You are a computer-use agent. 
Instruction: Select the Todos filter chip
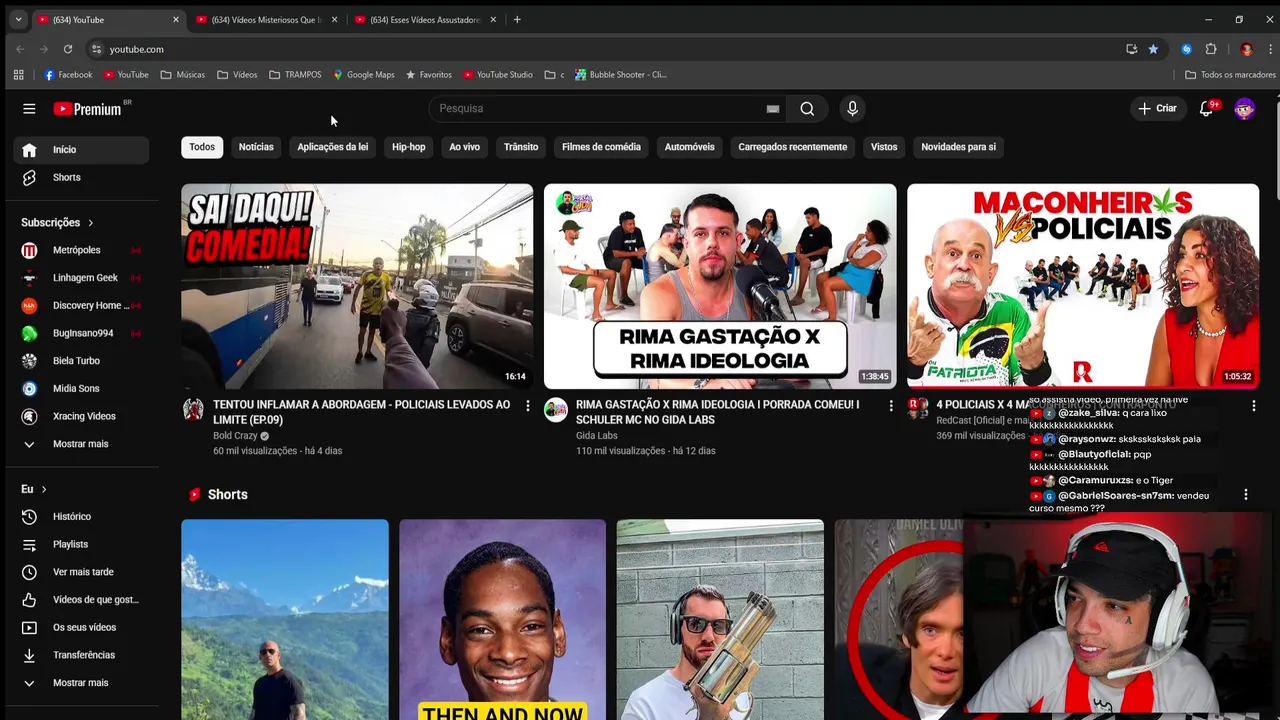(202, 147)
